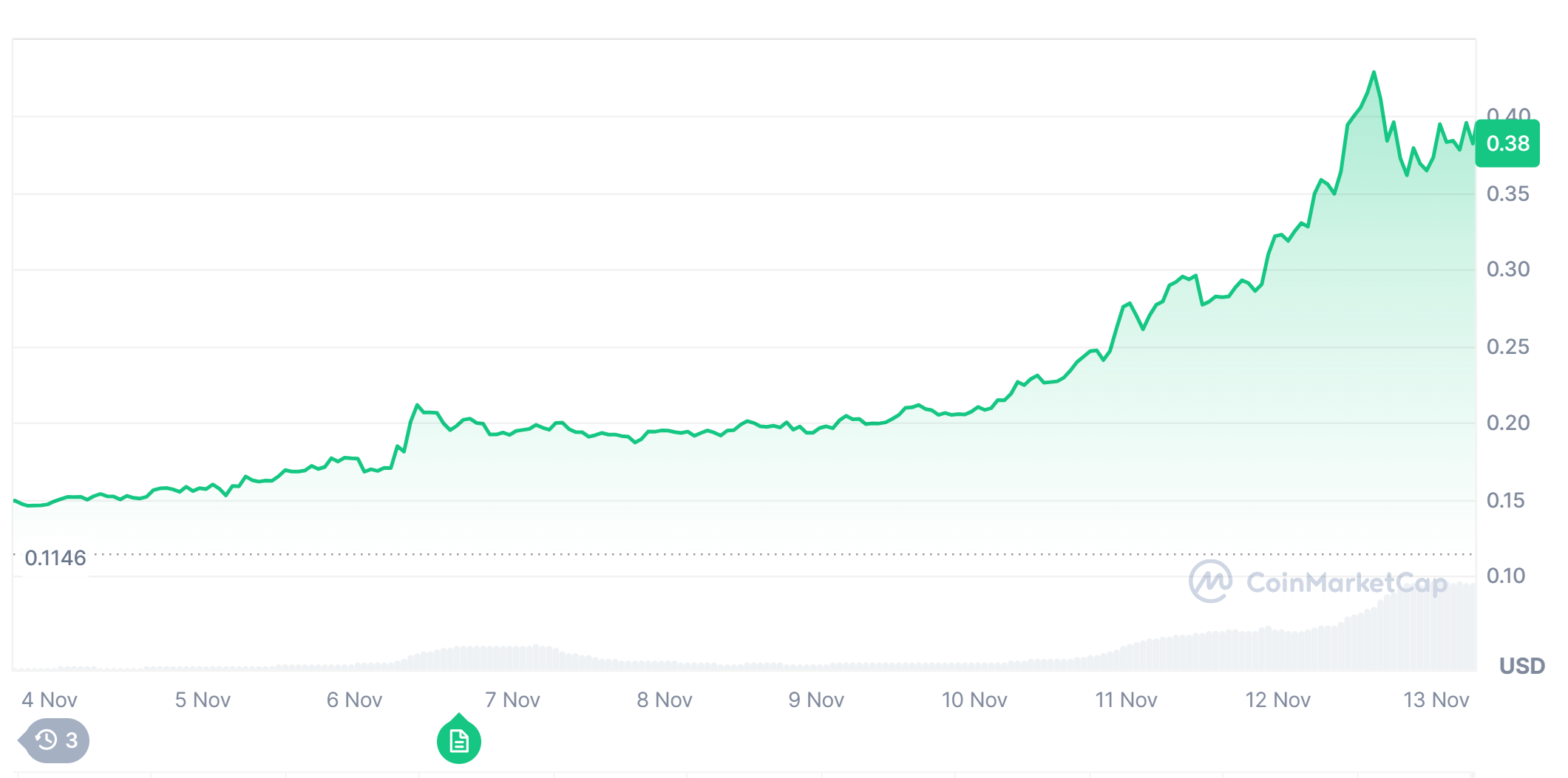This screenshot has height=778, width=1568.
Task: Click the highest peak of the price line
Action: point(1374,72)
